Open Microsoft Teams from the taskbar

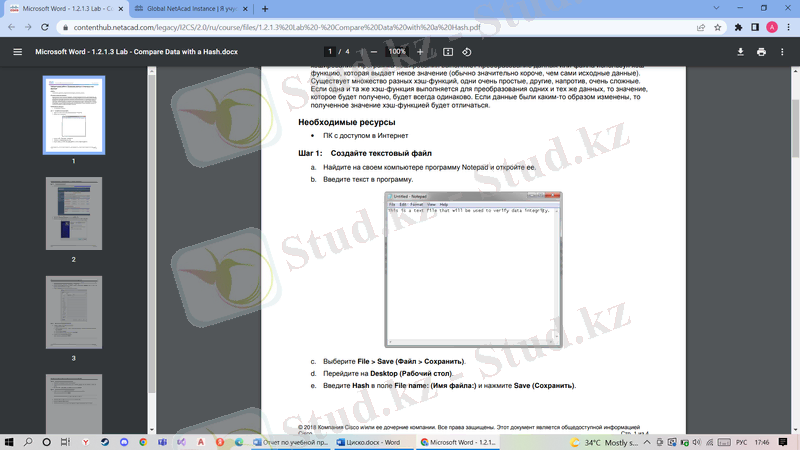point(162,442)
